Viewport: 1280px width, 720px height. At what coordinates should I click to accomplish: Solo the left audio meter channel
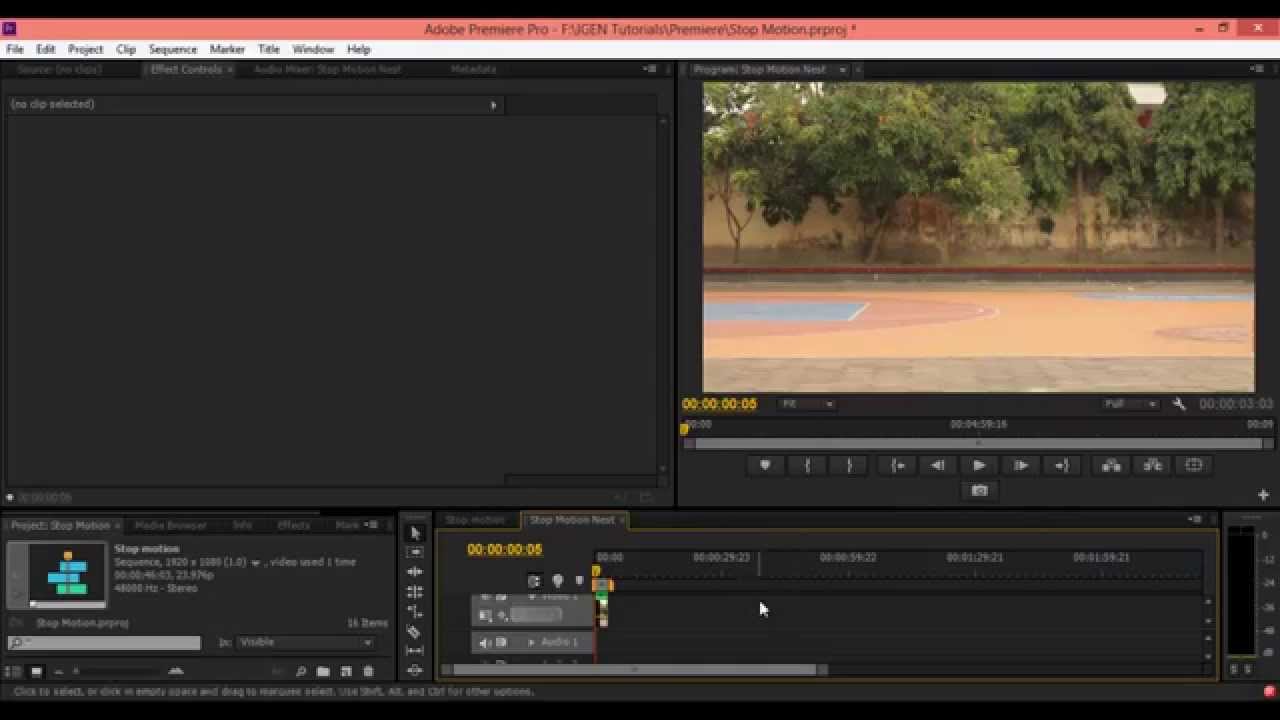[x=1234, y=669]
